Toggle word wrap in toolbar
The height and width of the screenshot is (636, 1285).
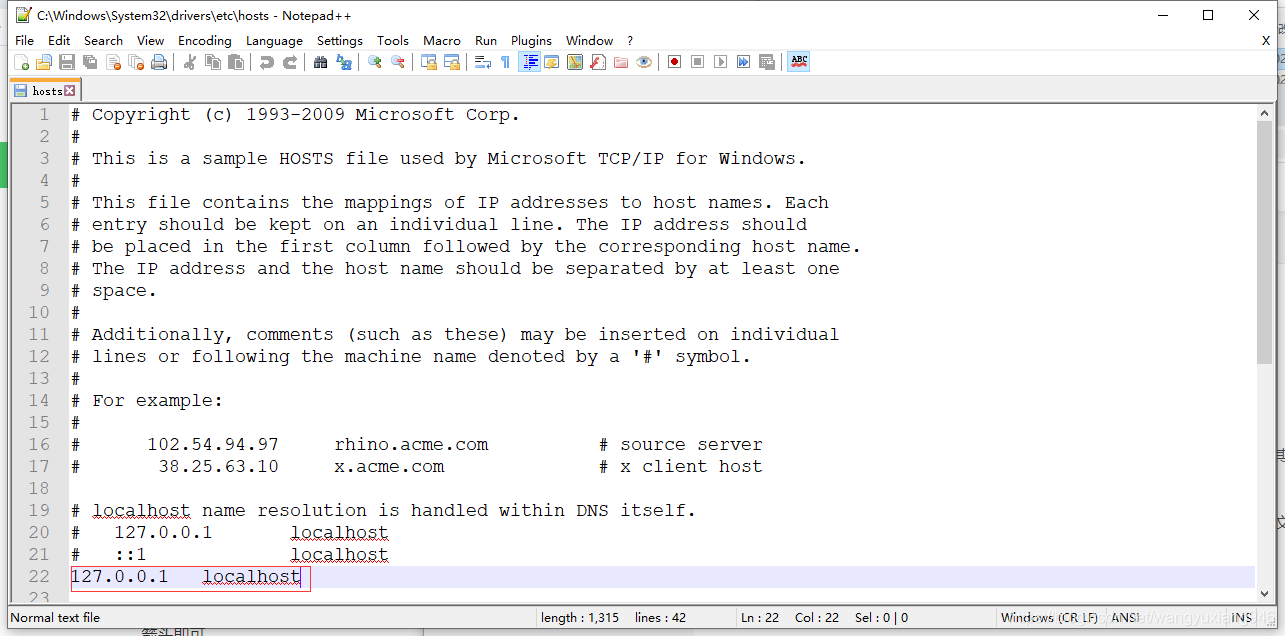(483, 62)
